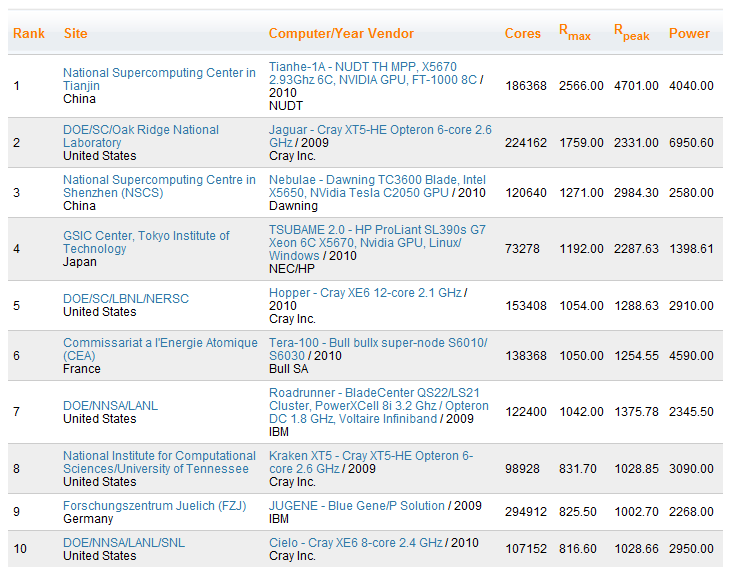732x567 pixels.
Task: Open JUGENE Blue Gene/P Solution link
Action: [x=357, y=505]
